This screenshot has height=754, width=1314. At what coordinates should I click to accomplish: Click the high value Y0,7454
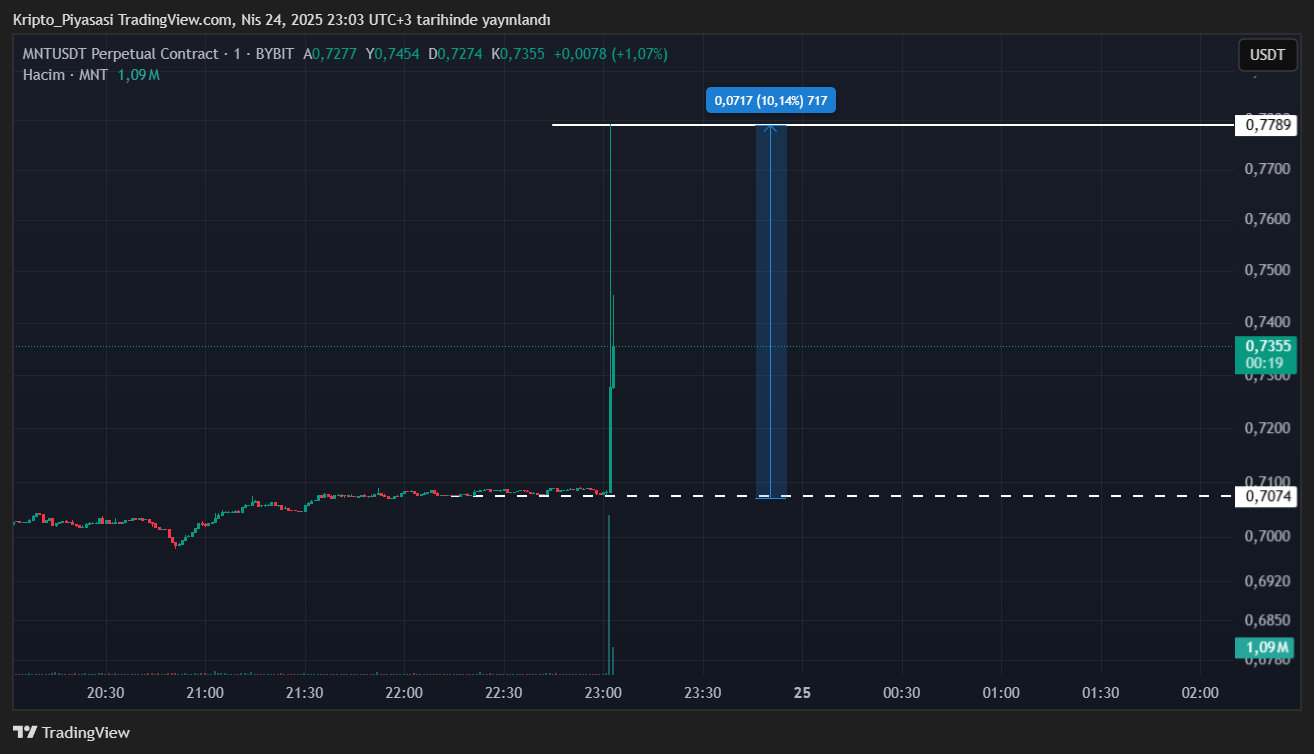pos(392,54)
